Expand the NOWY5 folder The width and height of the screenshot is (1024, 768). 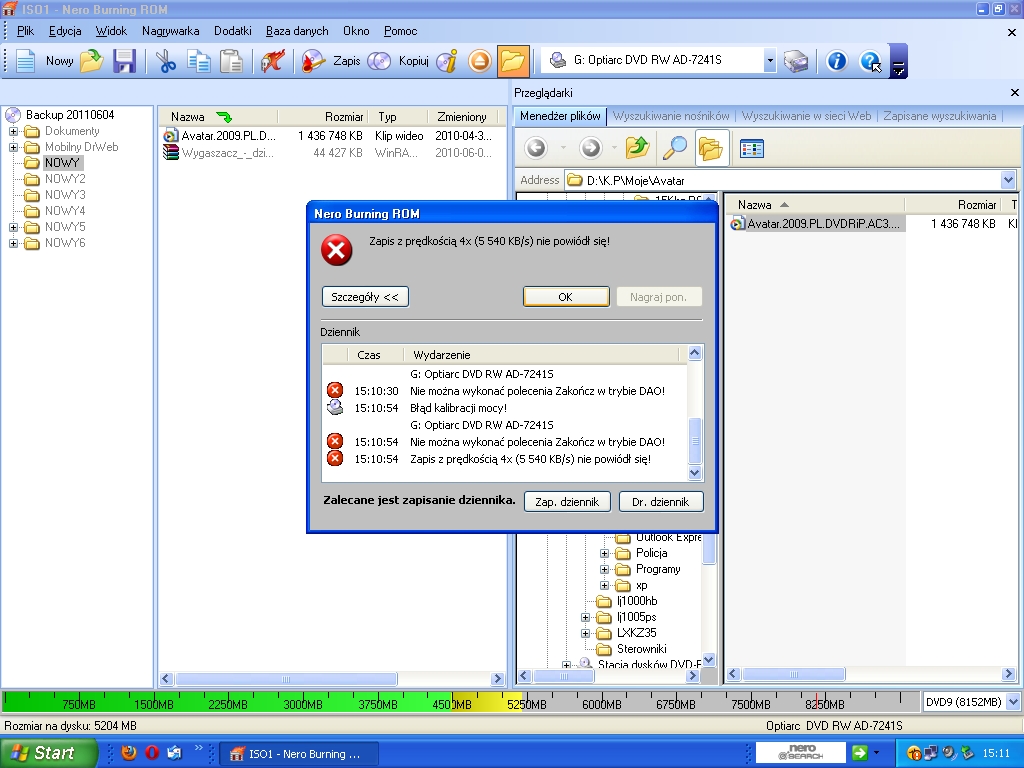13,227
